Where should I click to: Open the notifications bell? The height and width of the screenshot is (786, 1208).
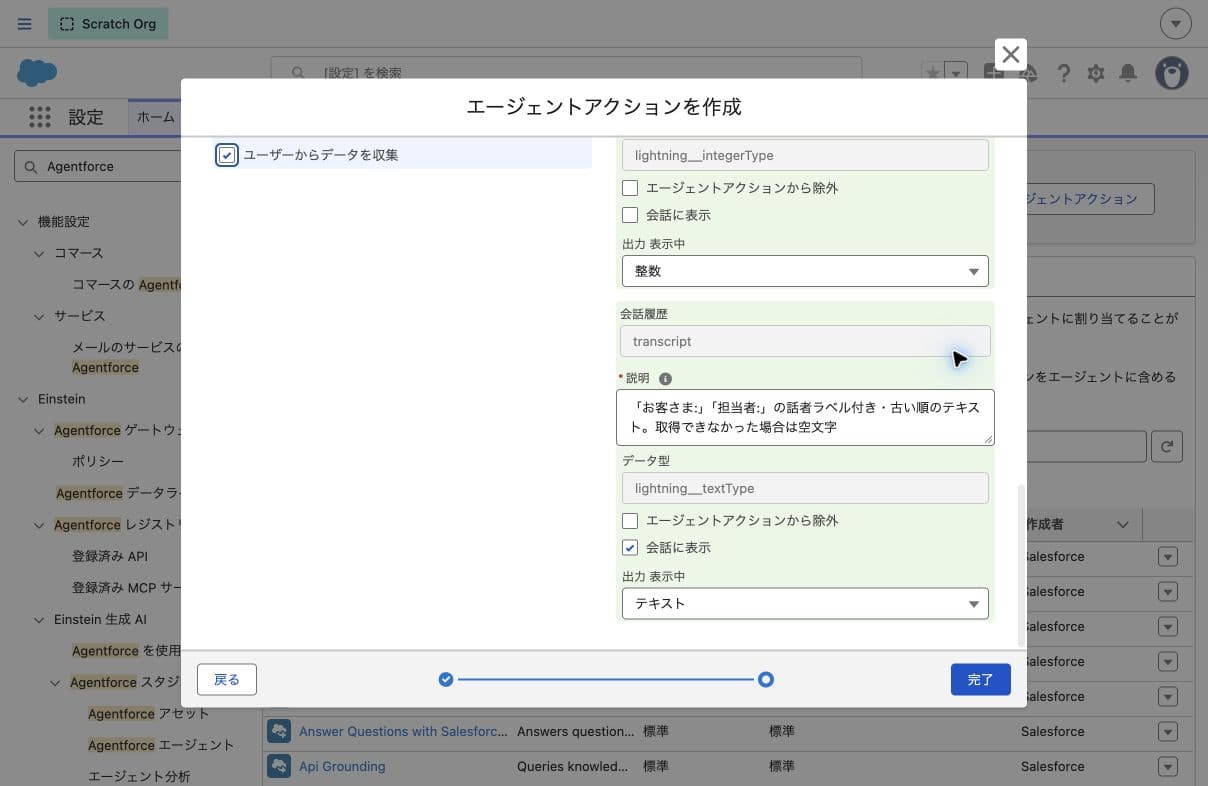pos(1128,73)
